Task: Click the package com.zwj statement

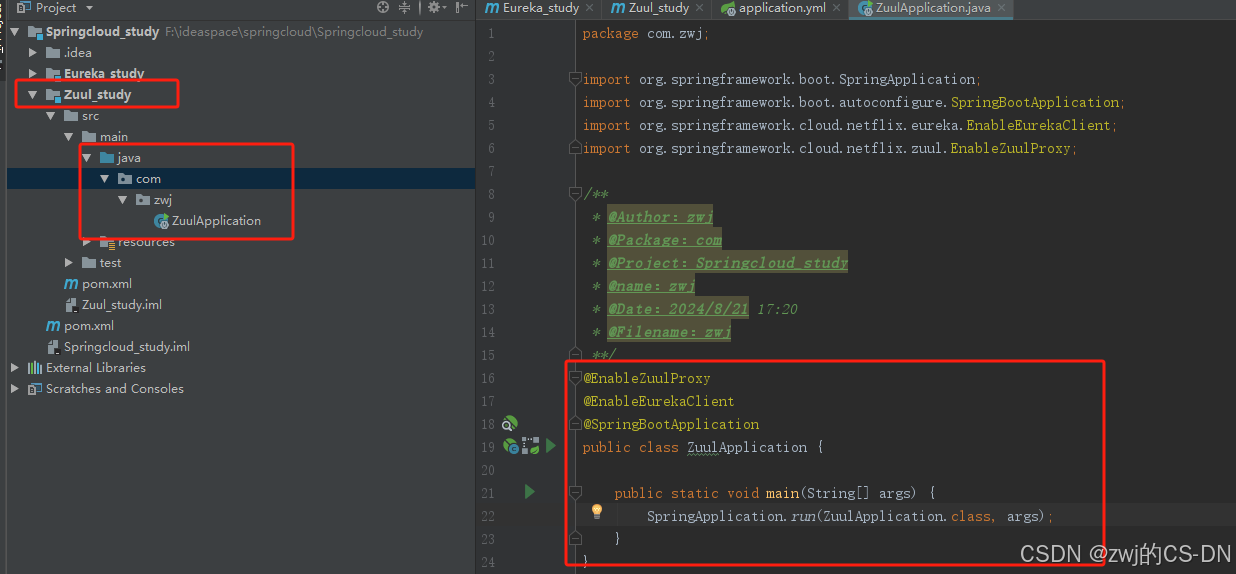Action: pos(646,33)
